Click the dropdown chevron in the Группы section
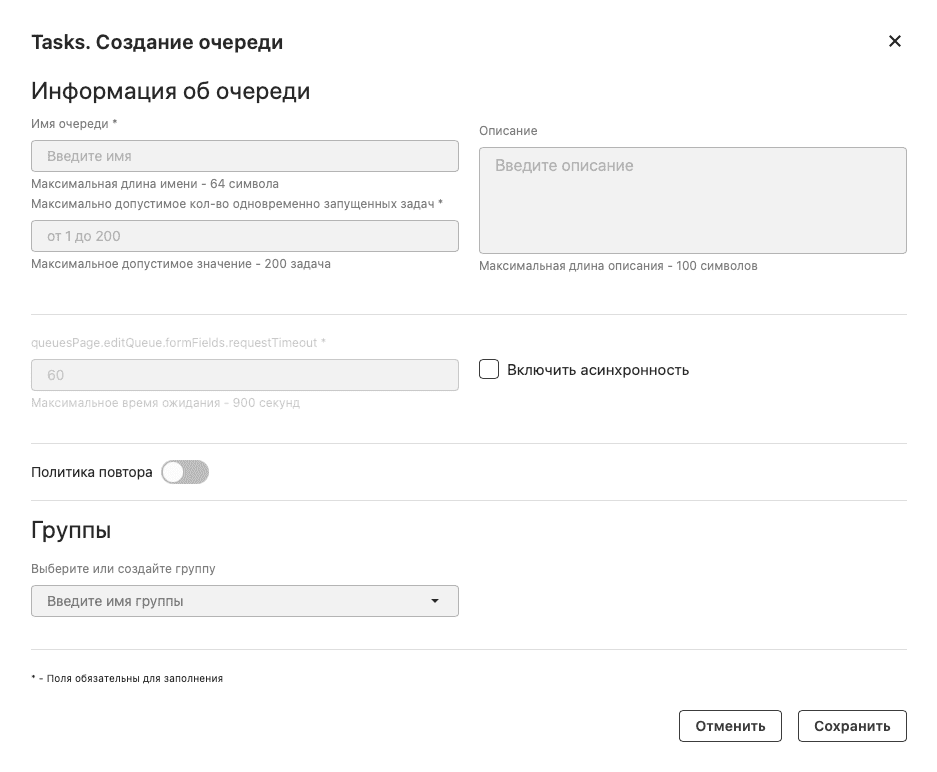The height and width of the screenshot is (772, 937). click(x=435, y=601)
